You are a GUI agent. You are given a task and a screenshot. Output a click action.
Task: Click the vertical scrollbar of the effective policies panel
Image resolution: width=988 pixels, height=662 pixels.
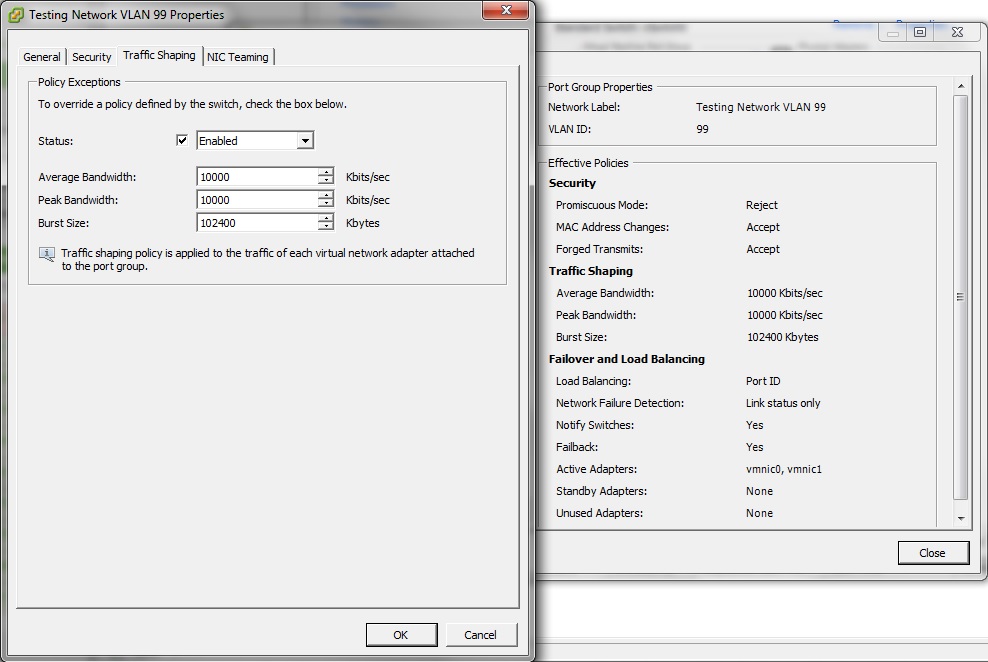(x=959, y=297)
